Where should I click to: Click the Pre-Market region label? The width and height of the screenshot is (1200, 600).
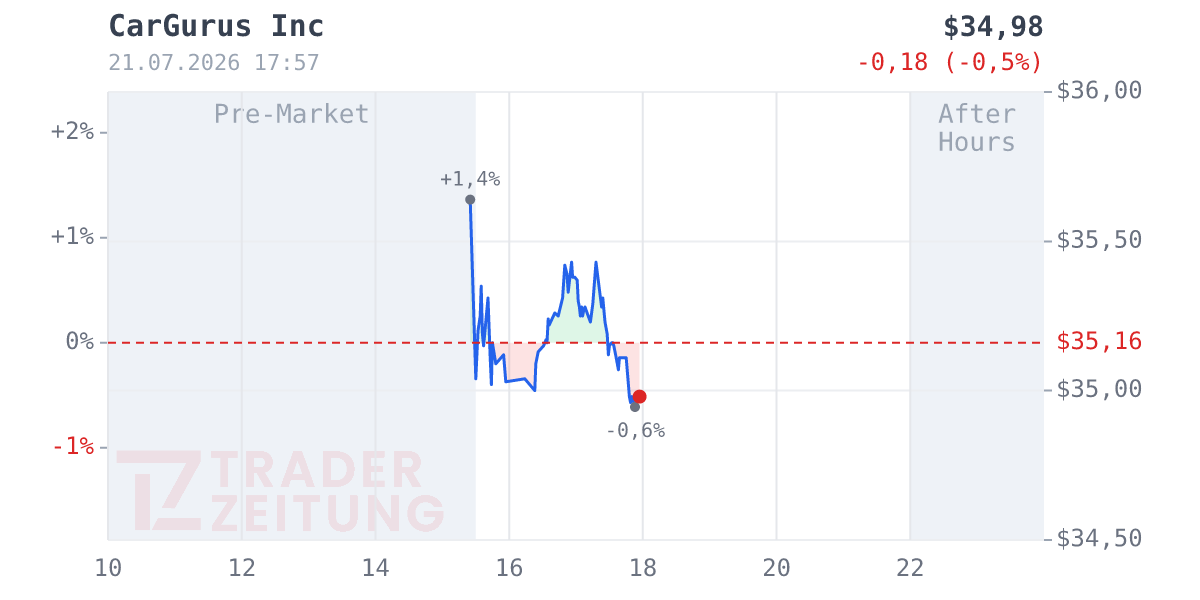(291, 114)
